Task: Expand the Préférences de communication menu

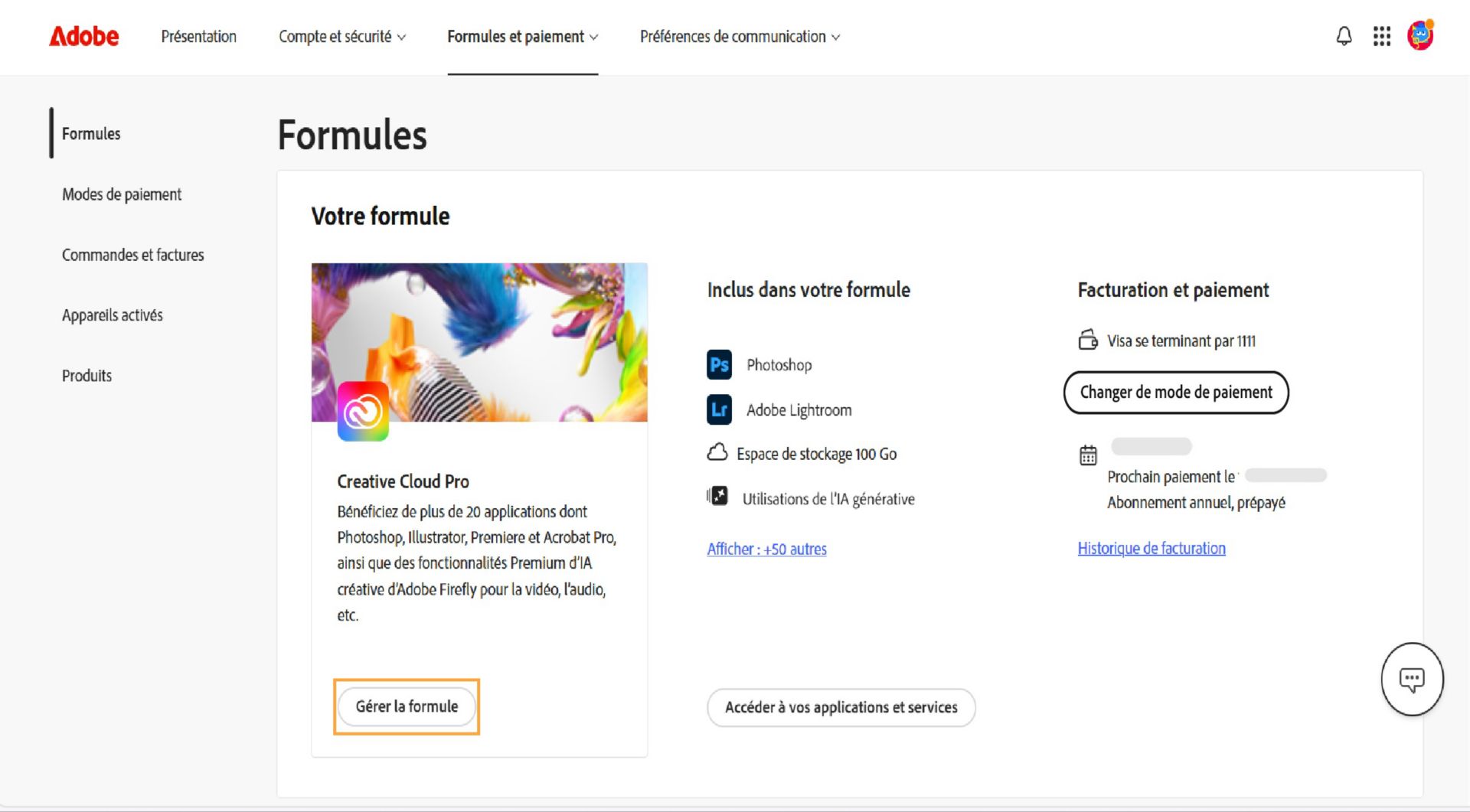Action: (x=740, y=36)
